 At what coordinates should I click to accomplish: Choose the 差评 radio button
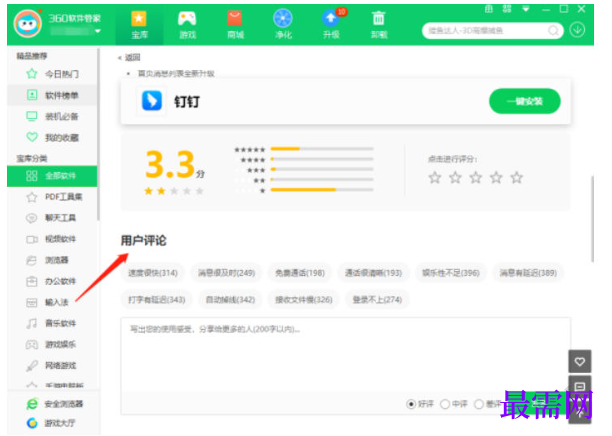point(479,404)
